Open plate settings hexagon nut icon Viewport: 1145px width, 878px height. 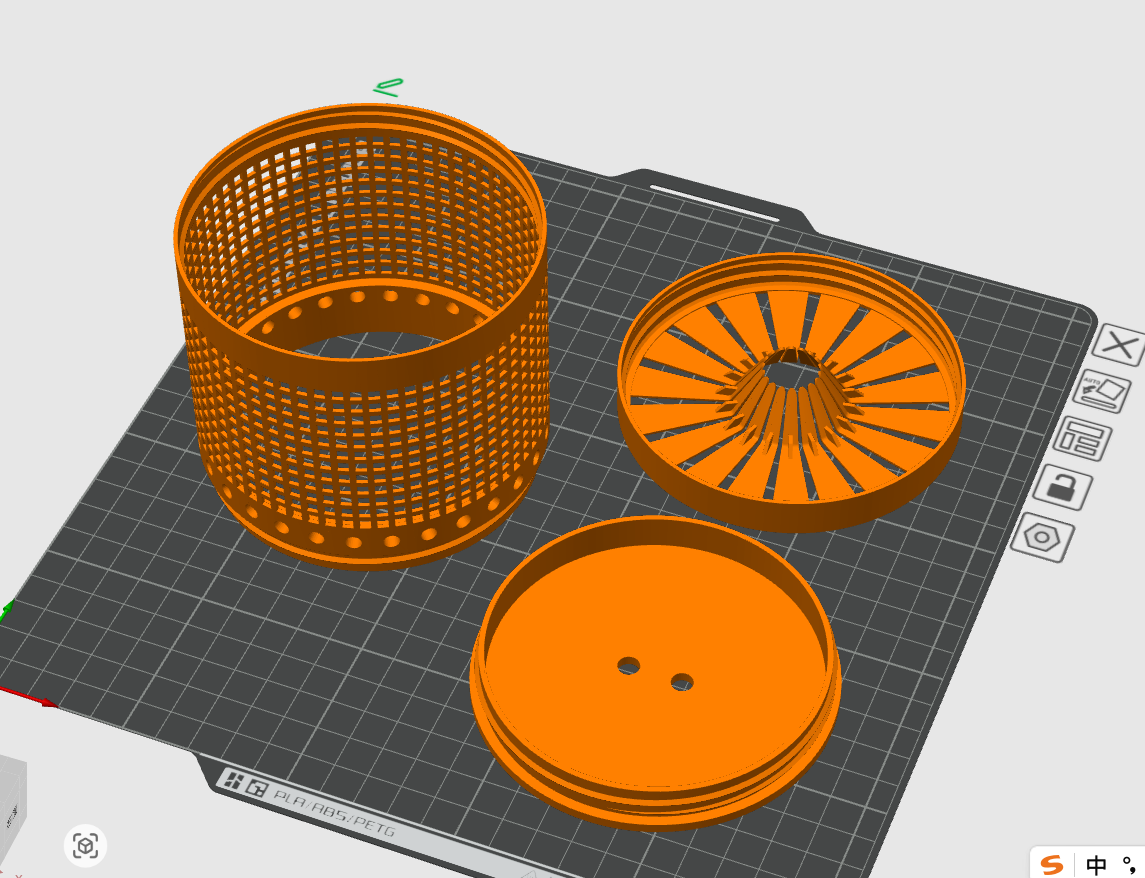click(1043, 538)
